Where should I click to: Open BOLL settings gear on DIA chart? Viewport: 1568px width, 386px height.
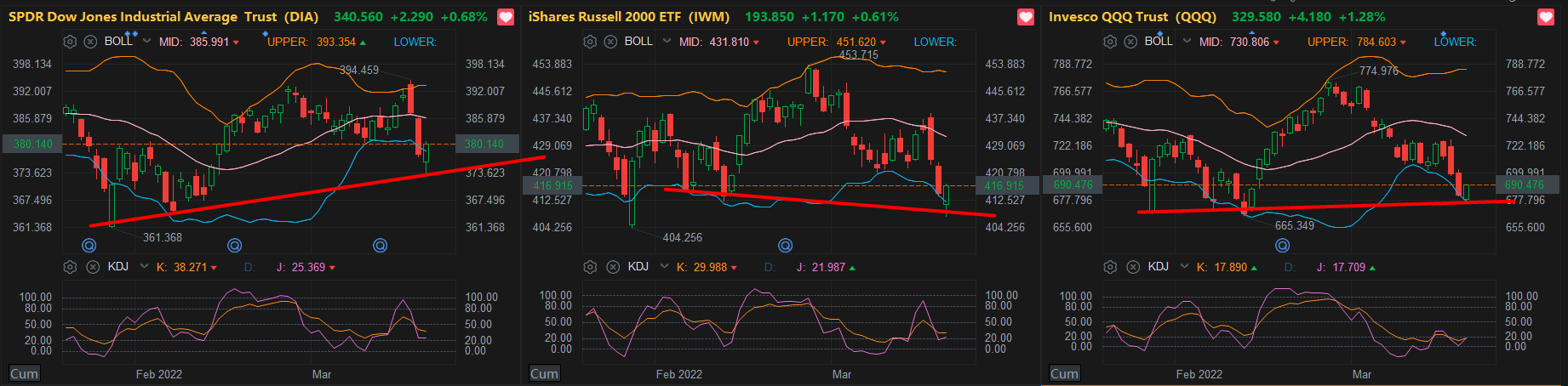[x=70, y=42]
